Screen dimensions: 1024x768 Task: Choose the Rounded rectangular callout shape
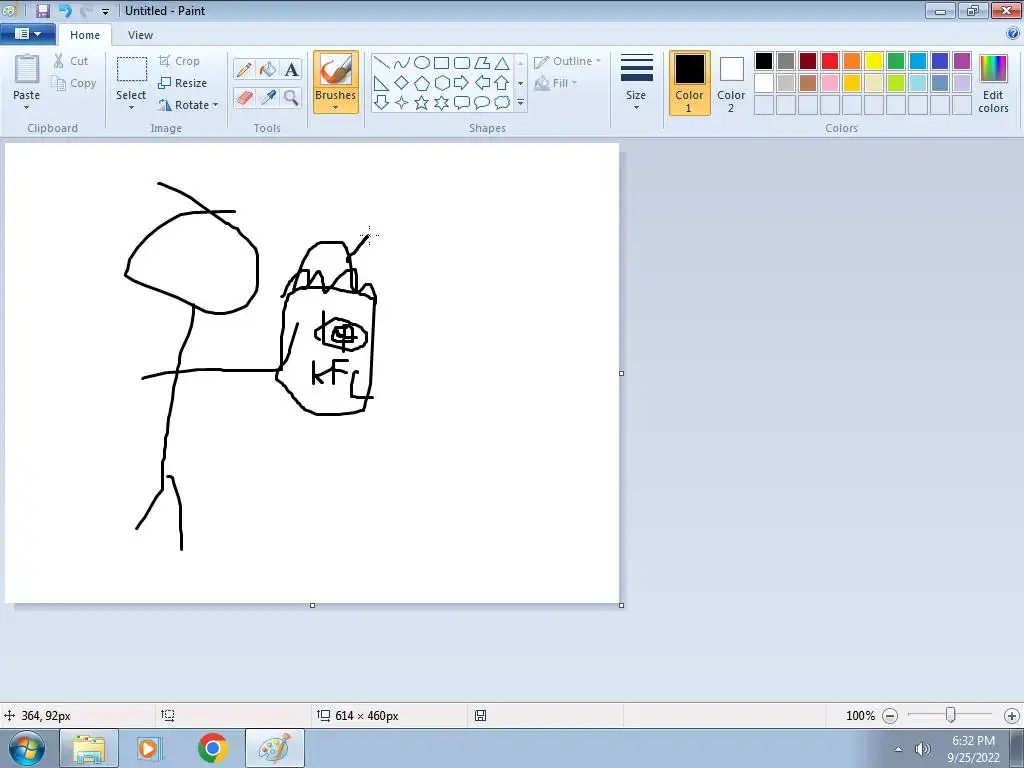(462, 103)
